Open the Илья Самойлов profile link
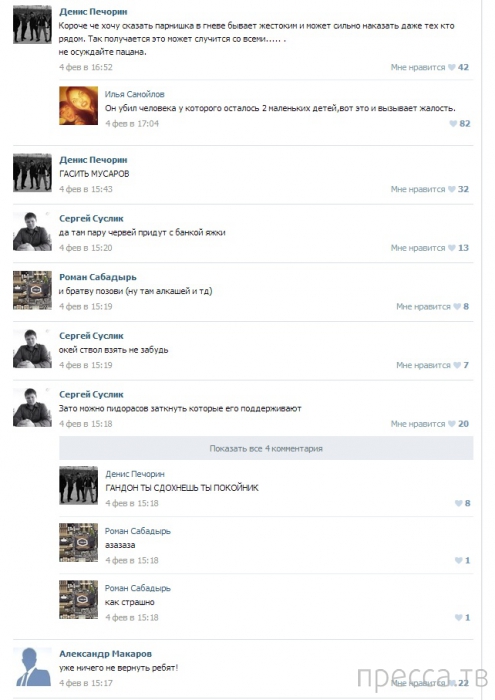 pyautogui.click(x=134, y=94)
